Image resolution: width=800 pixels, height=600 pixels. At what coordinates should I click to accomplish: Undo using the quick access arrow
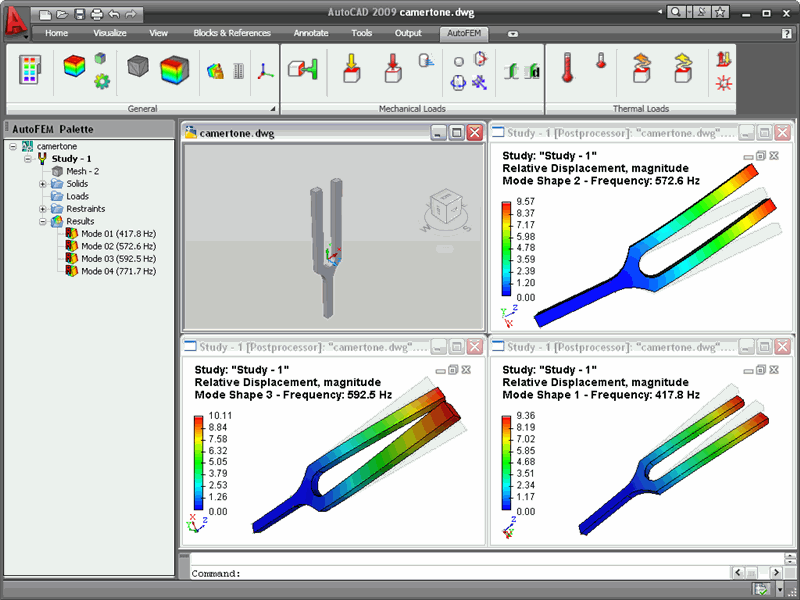(114, 14)
